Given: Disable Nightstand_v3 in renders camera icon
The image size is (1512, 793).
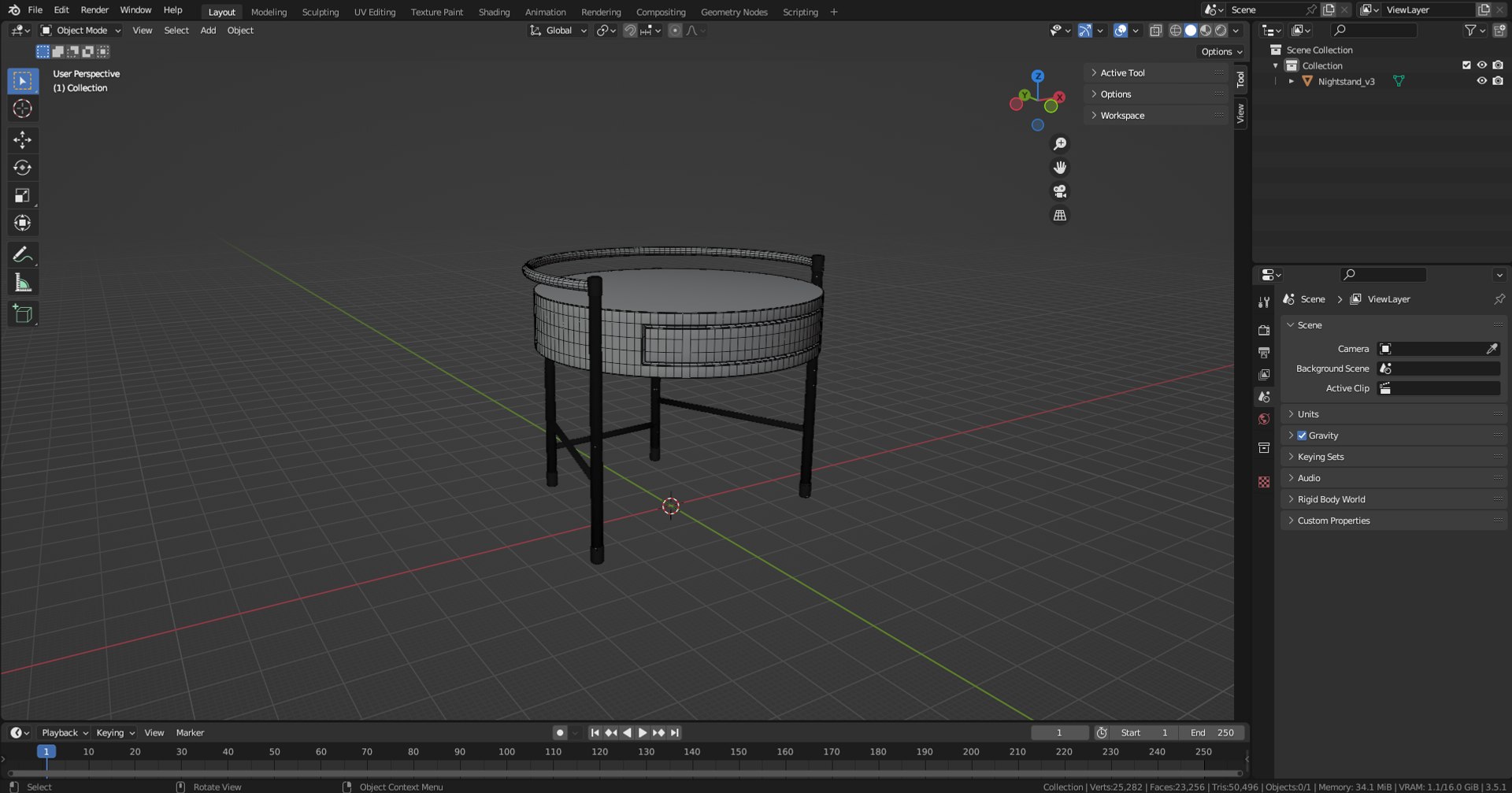Looking at the screenshot, I should tap(1498, 81).
